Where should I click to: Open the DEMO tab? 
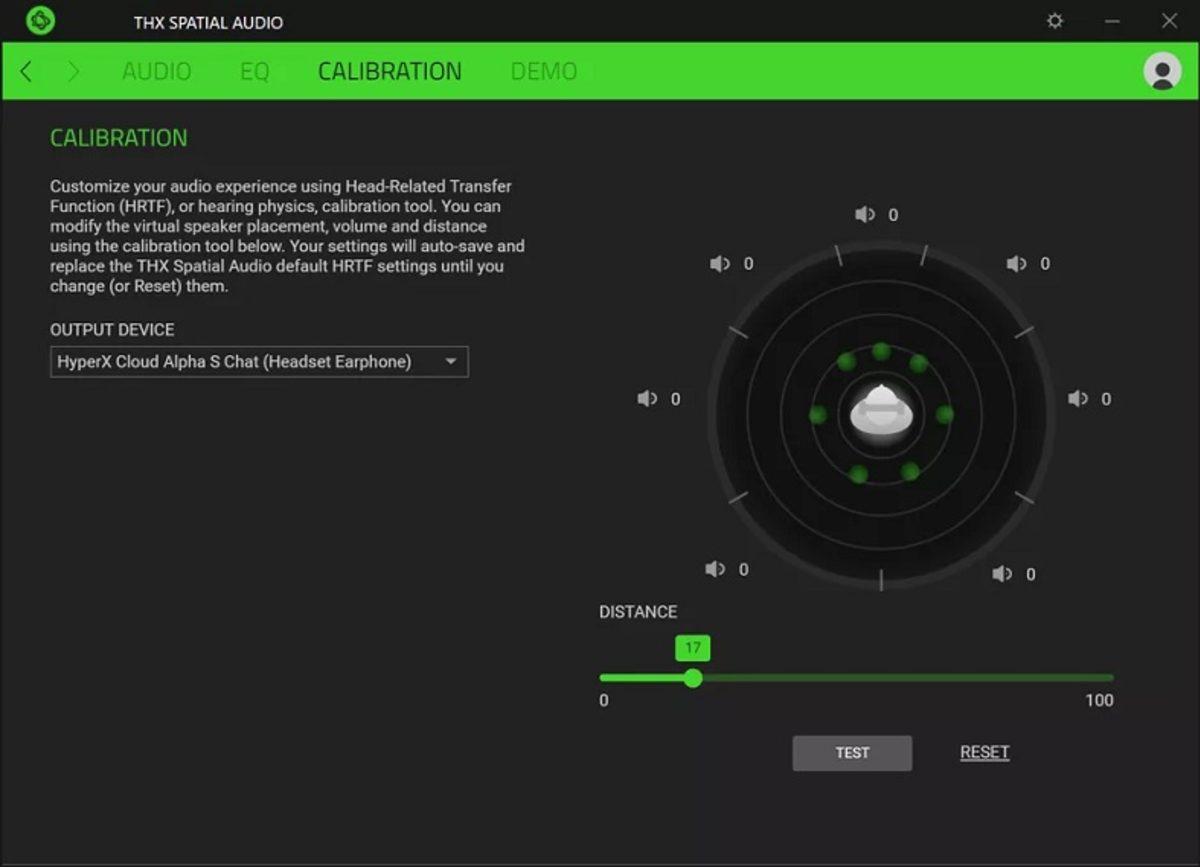click(x=543, y=71)
